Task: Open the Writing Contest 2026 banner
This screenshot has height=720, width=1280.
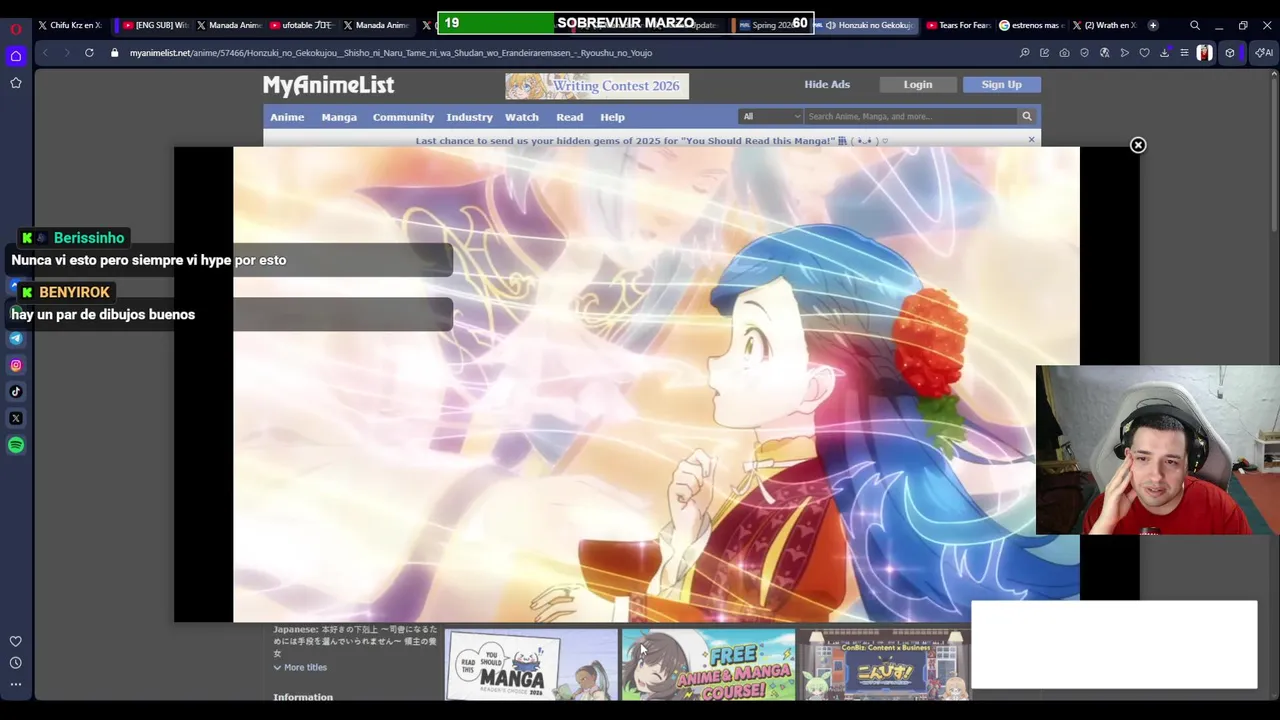Action: click(x=597, y=86)
